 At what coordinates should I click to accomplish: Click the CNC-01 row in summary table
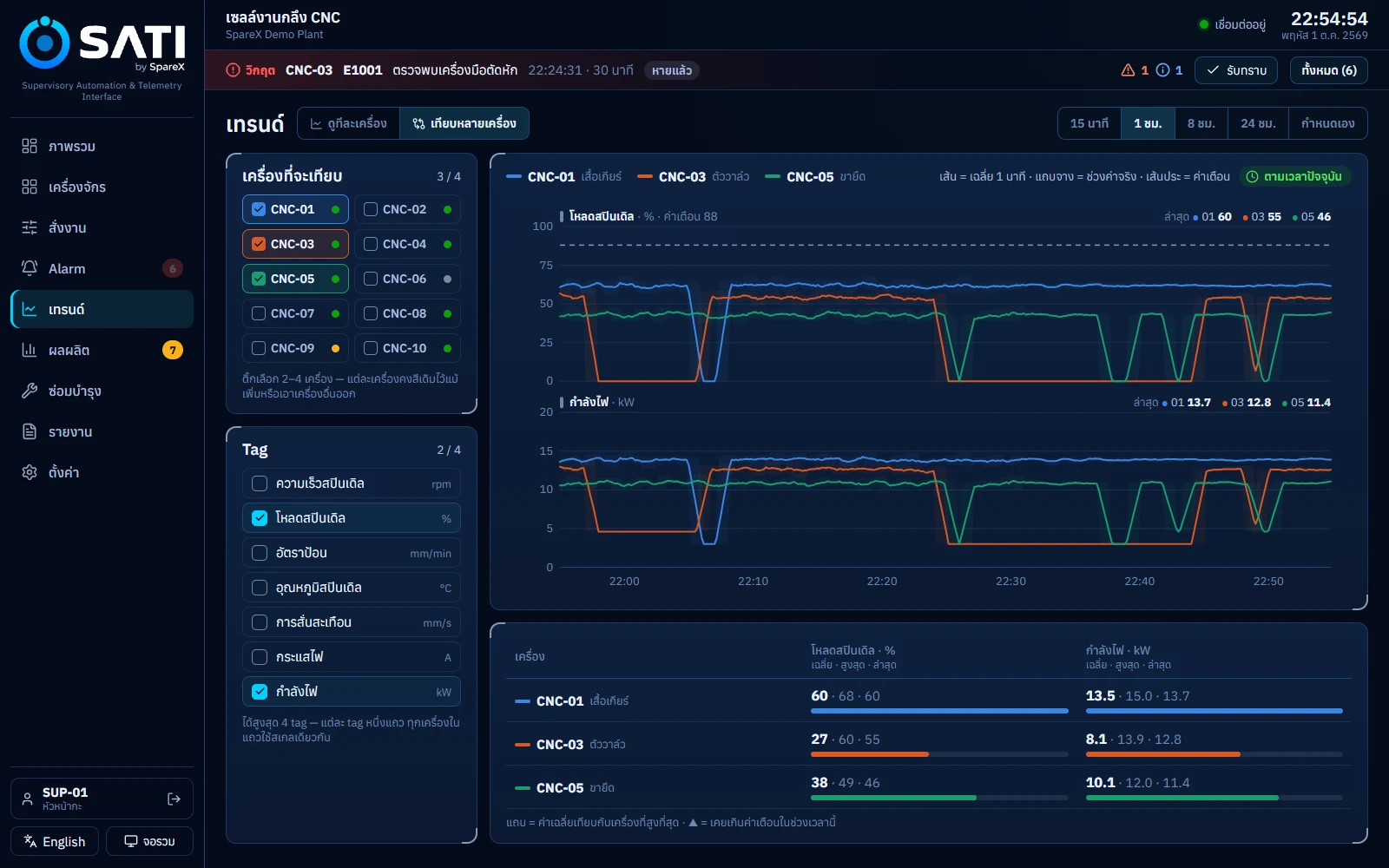[x=929, y=700]
